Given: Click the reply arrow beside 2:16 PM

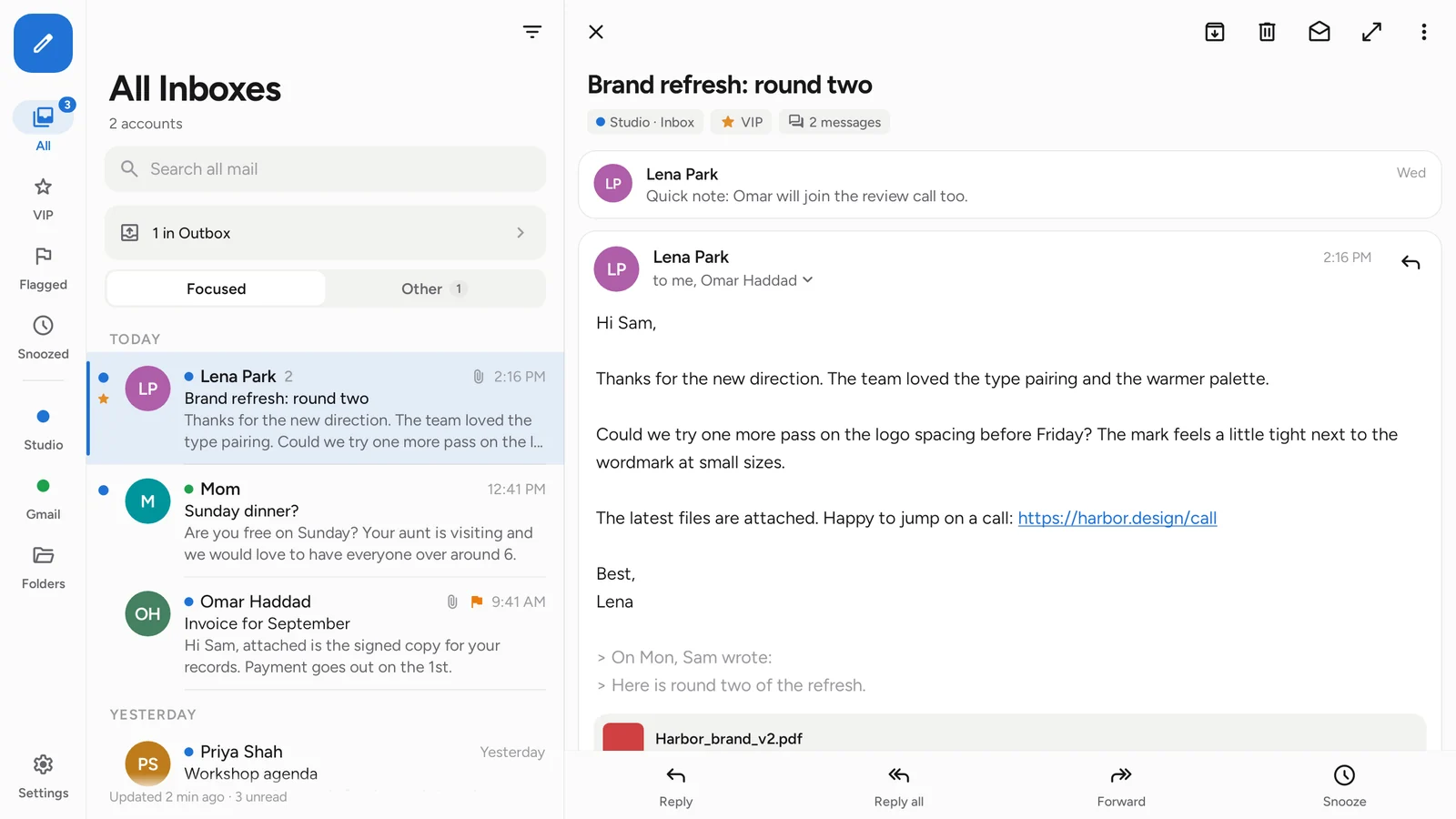Looking at the screenshot, I should tap(1410, 263).
